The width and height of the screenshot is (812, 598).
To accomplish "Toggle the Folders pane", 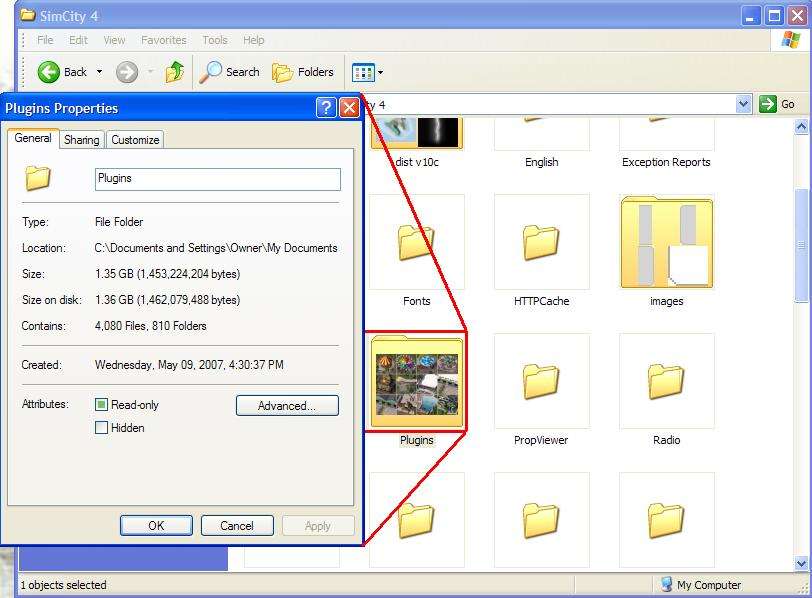I will (303, 72).
